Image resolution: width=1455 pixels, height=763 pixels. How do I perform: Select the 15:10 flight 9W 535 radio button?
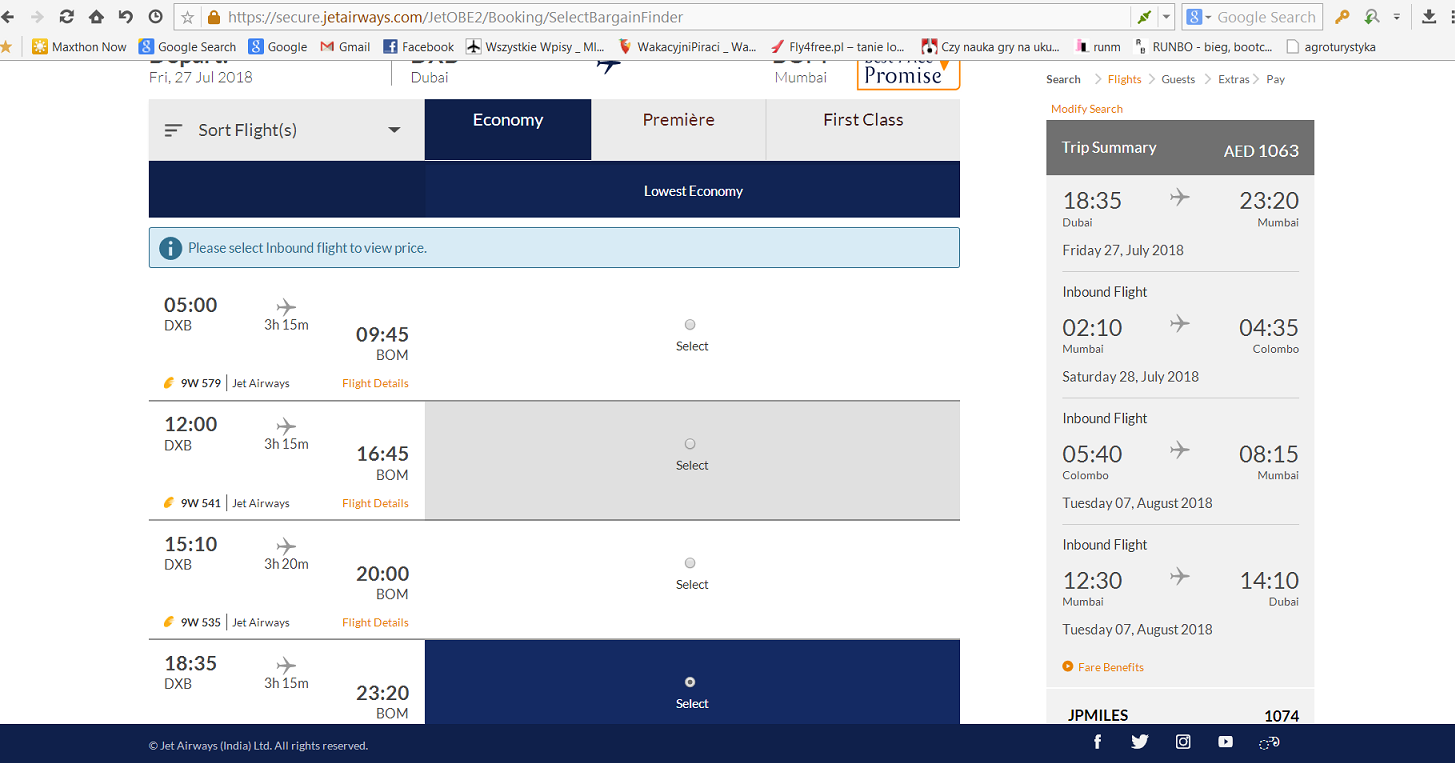(690, 563)
